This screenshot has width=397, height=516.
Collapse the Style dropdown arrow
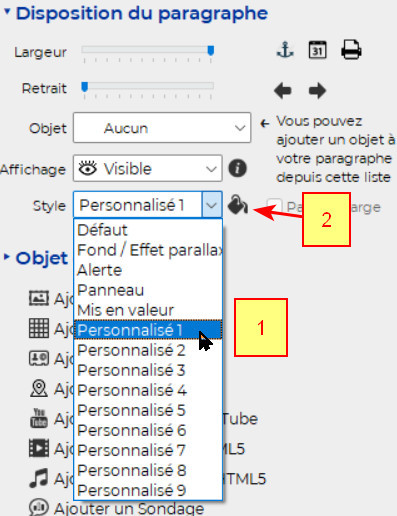point(212,205)
